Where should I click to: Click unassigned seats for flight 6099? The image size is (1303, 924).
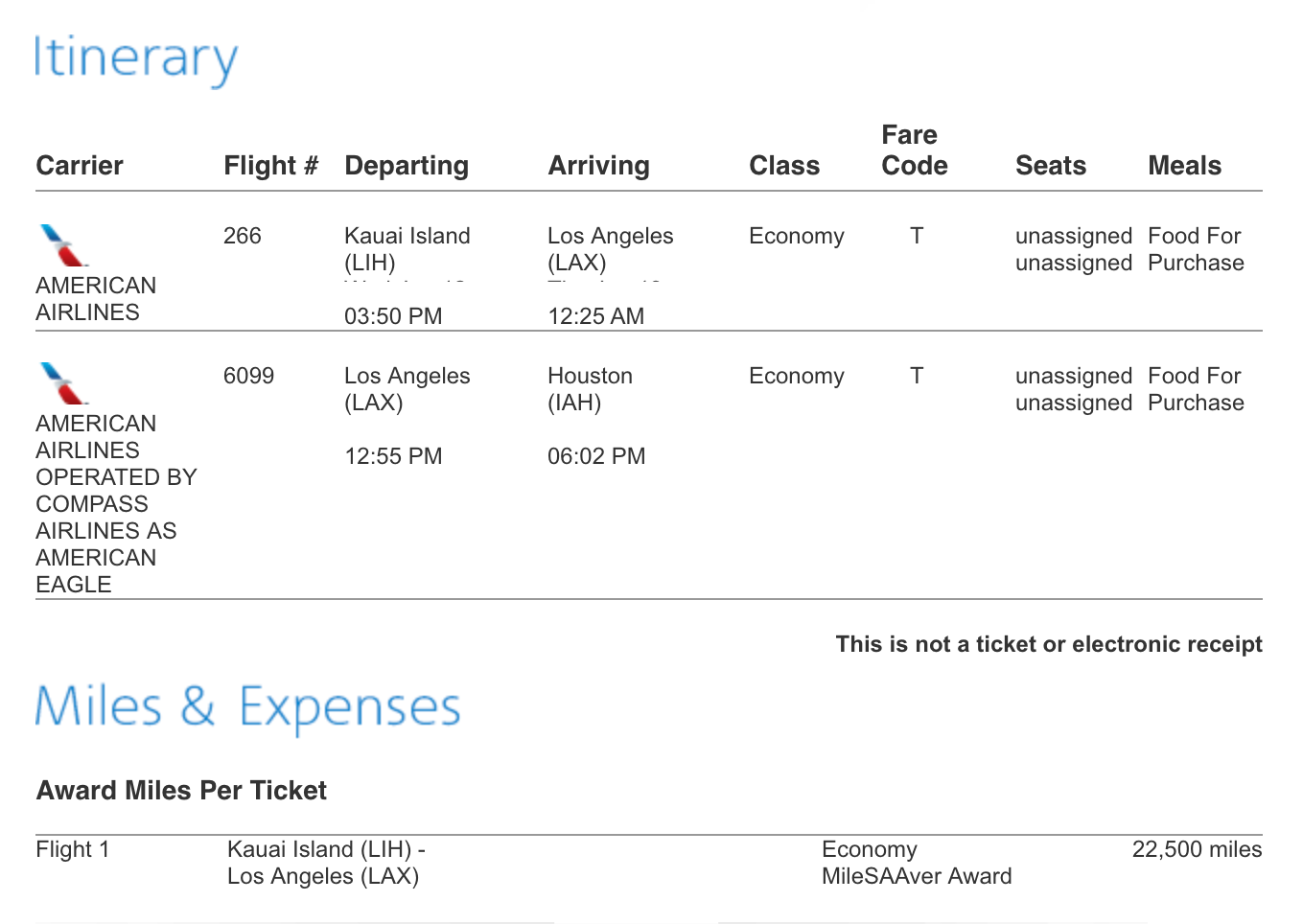click(x=1074, y=389)
